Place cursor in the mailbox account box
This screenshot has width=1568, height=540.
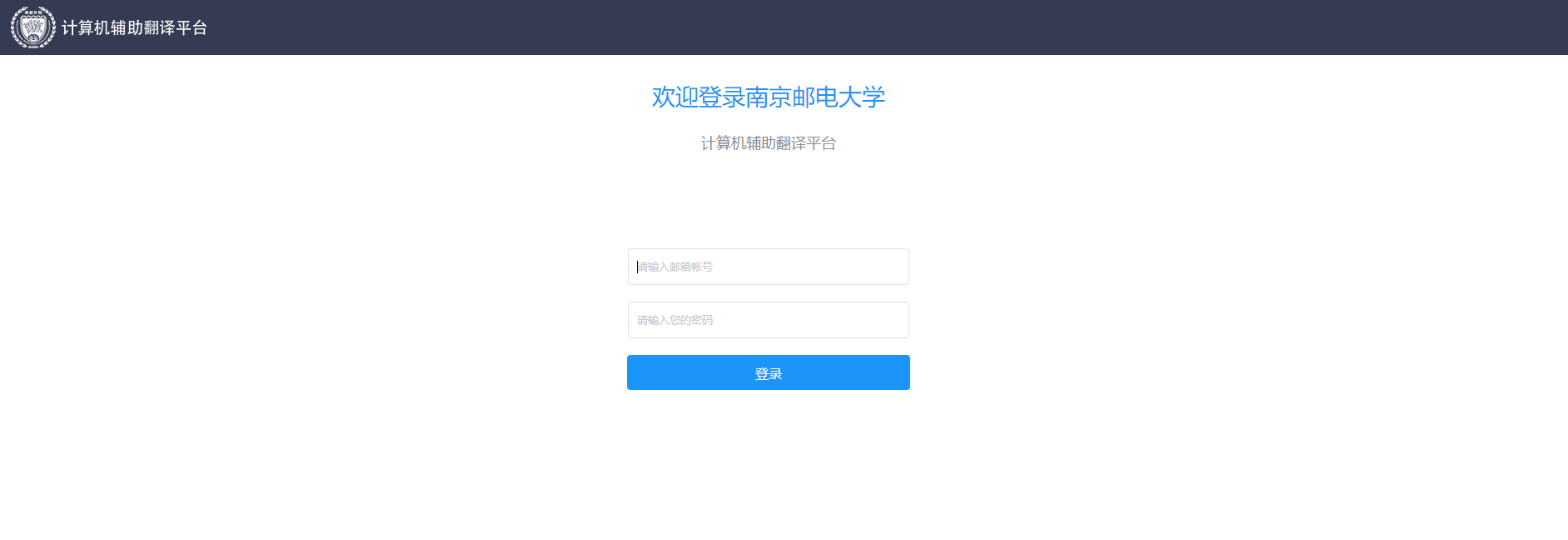coord(768,267)
